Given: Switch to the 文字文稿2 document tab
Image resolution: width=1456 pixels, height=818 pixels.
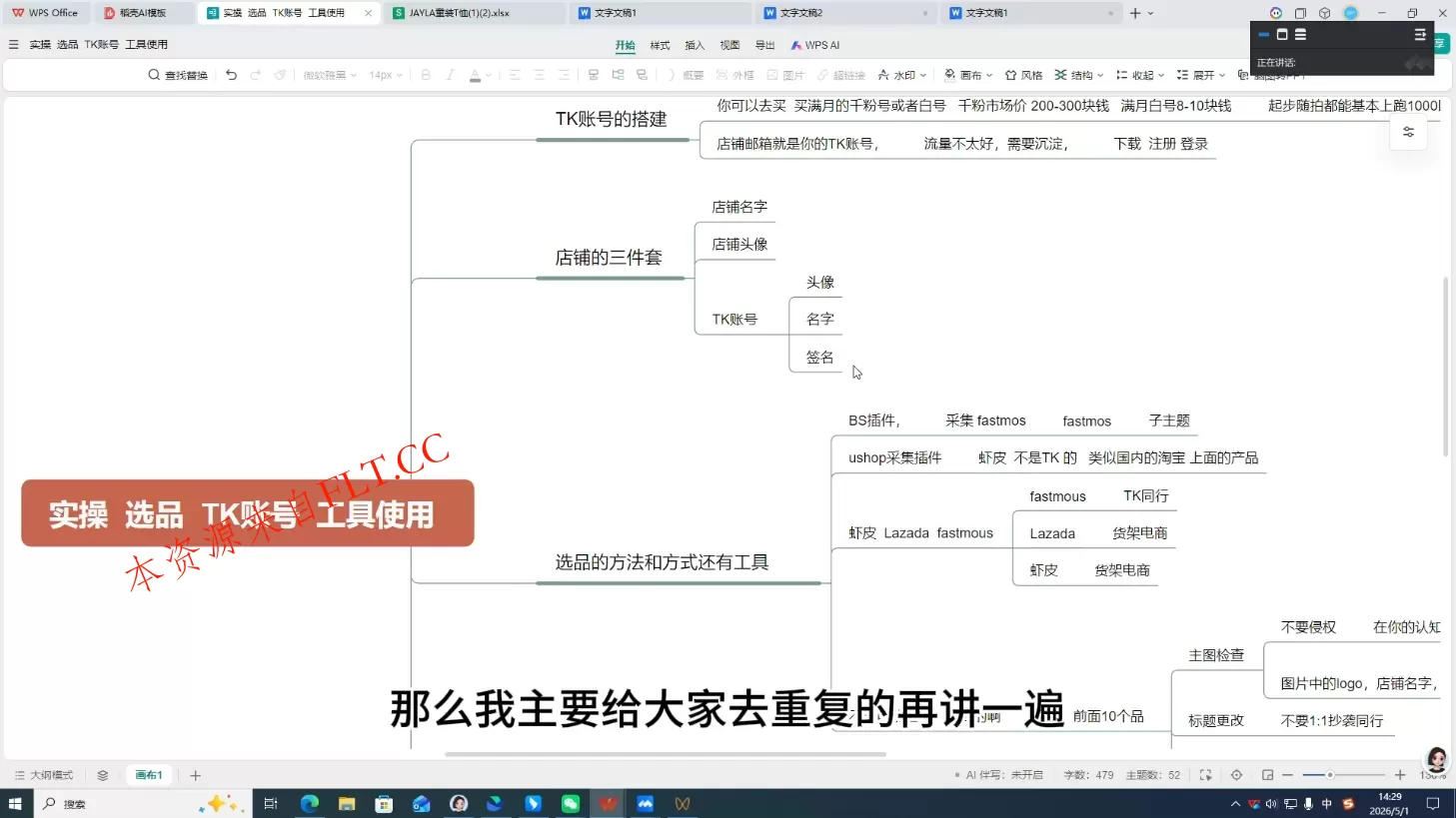Looking at the screenshot, I should (844, 13).
